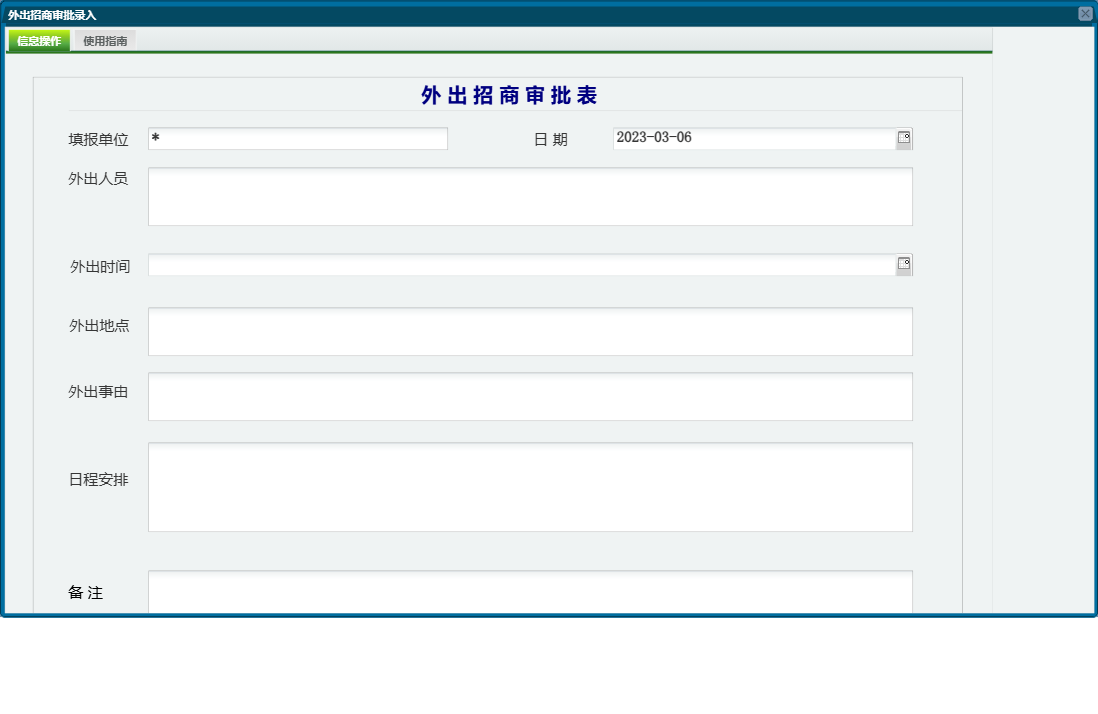Focus the 外出人员 text area

pos(530,197)
